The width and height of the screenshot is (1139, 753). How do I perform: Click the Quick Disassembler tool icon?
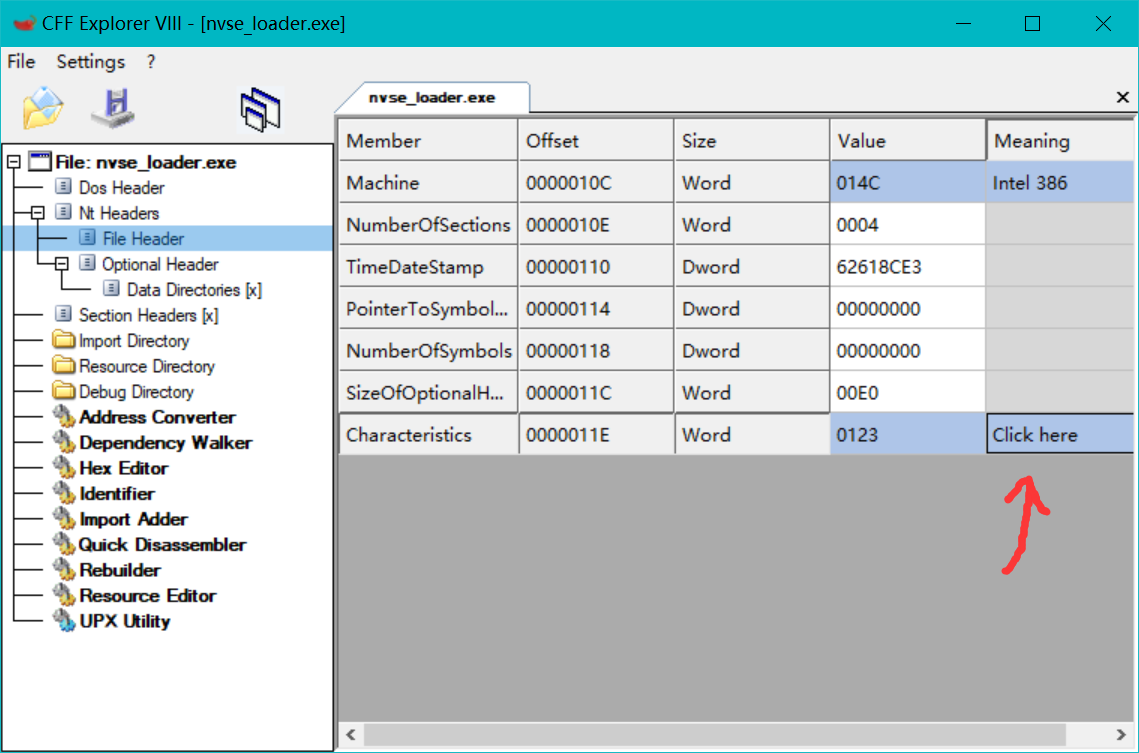point(64,544)
